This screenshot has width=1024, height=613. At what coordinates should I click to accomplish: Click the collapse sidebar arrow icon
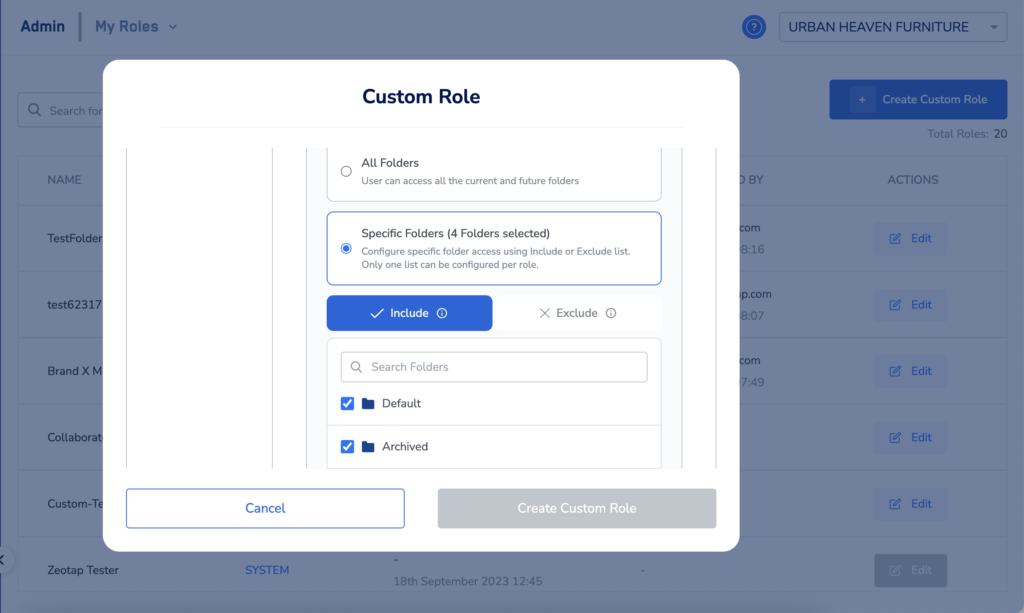click(3, 559)
